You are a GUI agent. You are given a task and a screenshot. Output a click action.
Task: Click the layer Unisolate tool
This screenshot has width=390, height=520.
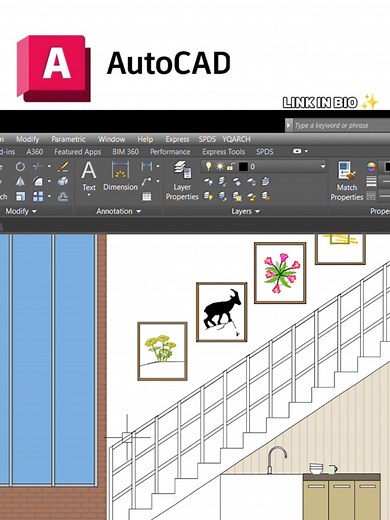click(222, 196)
